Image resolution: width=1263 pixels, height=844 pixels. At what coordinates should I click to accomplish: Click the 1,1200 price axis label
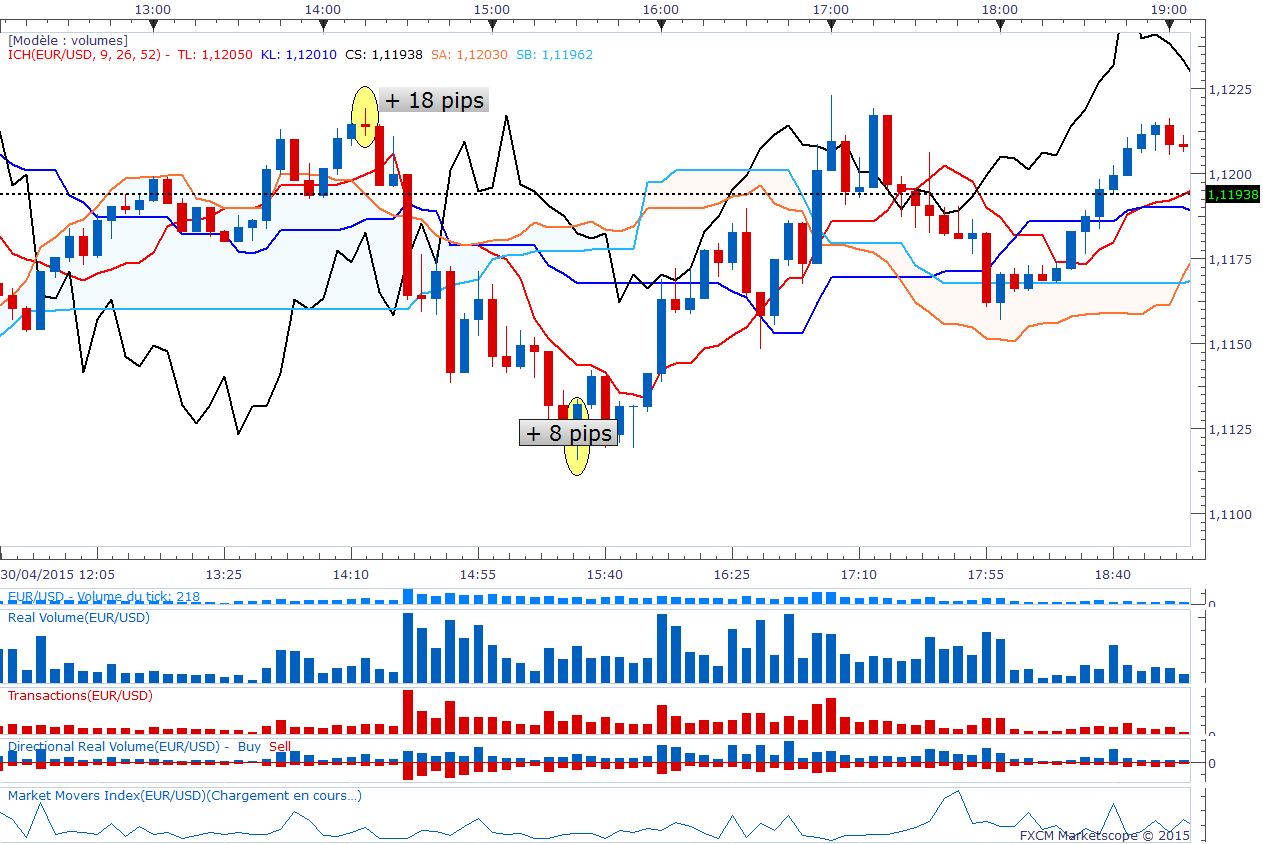(1231, 175)
